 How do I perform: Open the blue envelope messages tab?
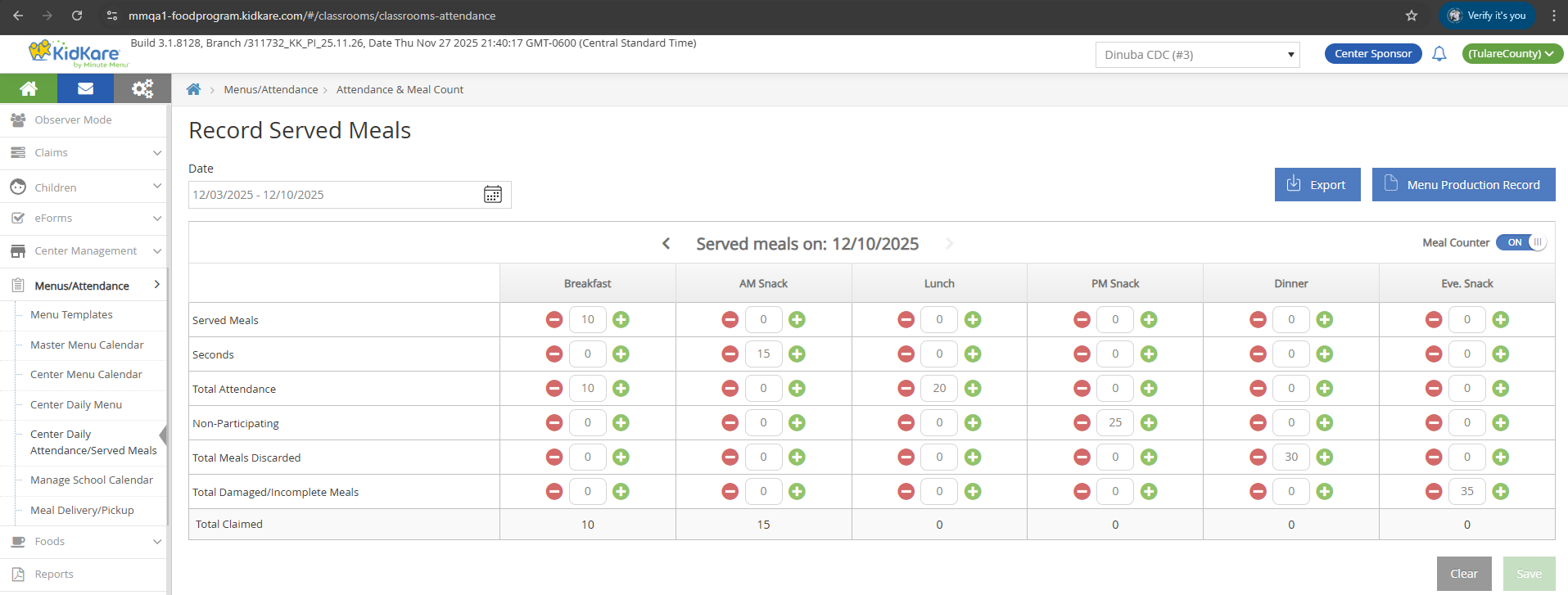pos(85,88)
